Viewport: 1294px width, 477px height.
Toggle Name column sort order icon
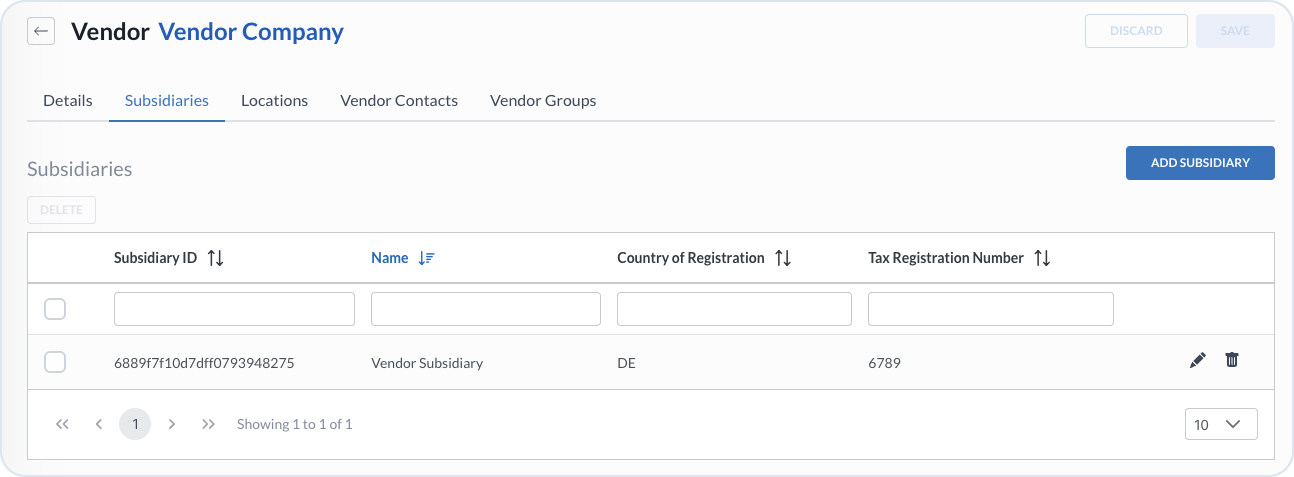[x=427, y=258]
